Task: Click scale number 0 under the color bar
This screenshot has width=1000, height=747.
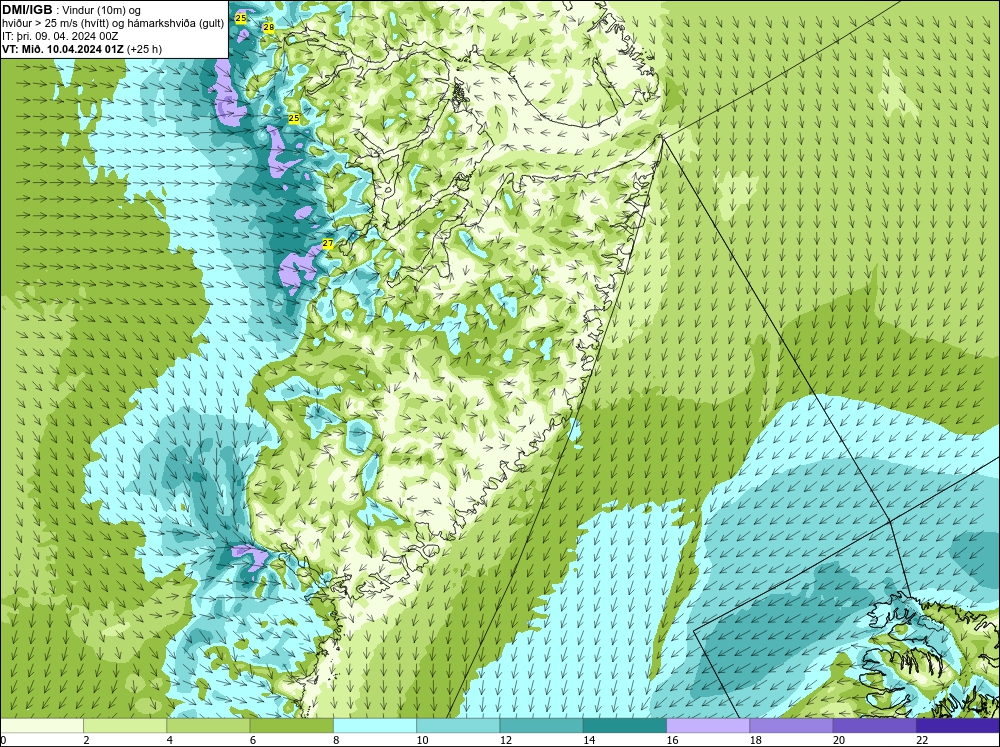Action: pos(3,740)
